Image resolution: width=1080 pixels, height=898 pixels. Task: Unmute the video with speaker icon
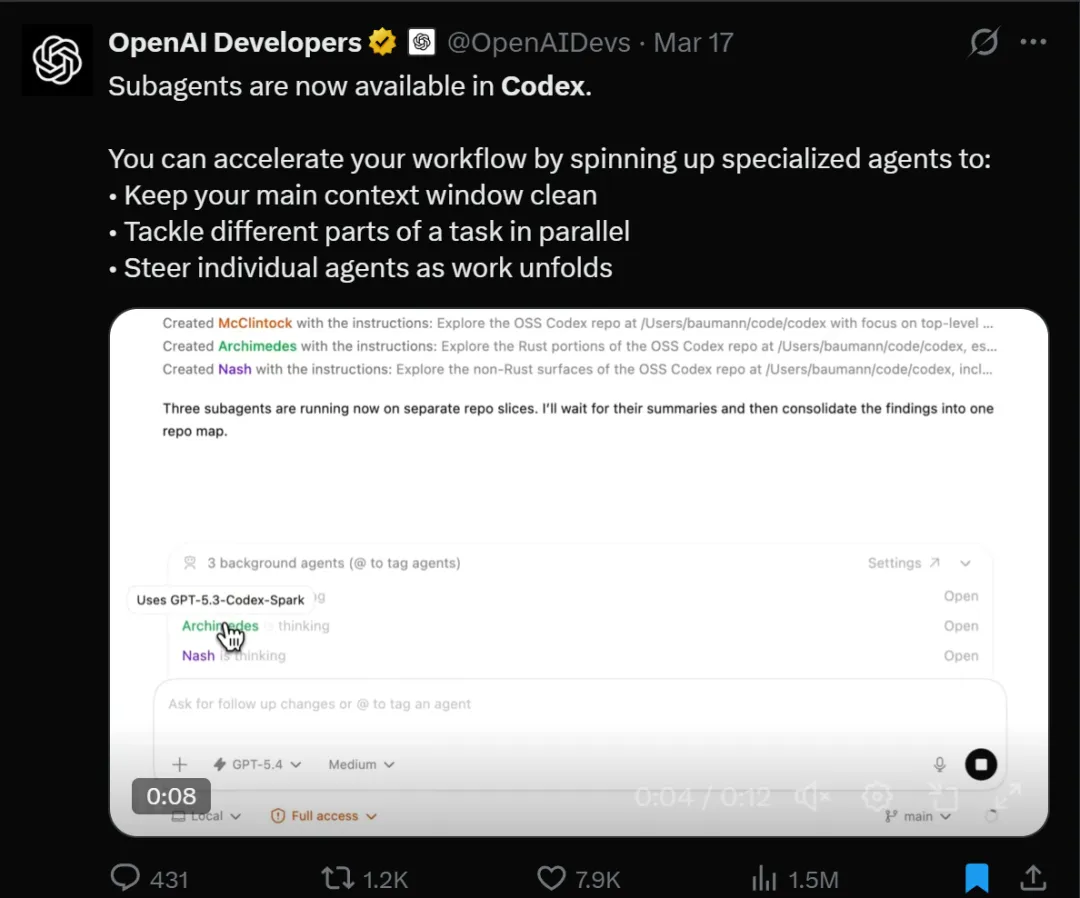813,797
